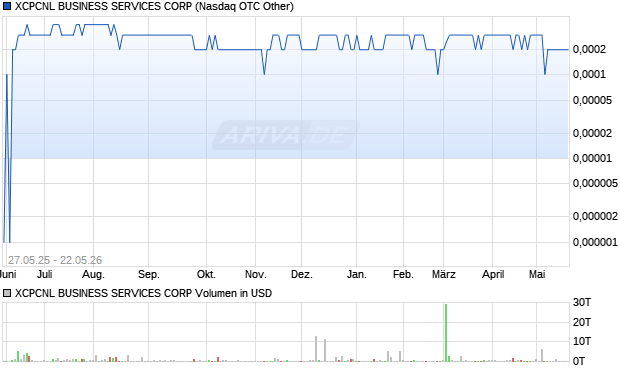The width and height of the screenshot is (620, 371).
Task: Click the 0,00001 price axis label
Action: pyautogui.click(x=592, y=158)
